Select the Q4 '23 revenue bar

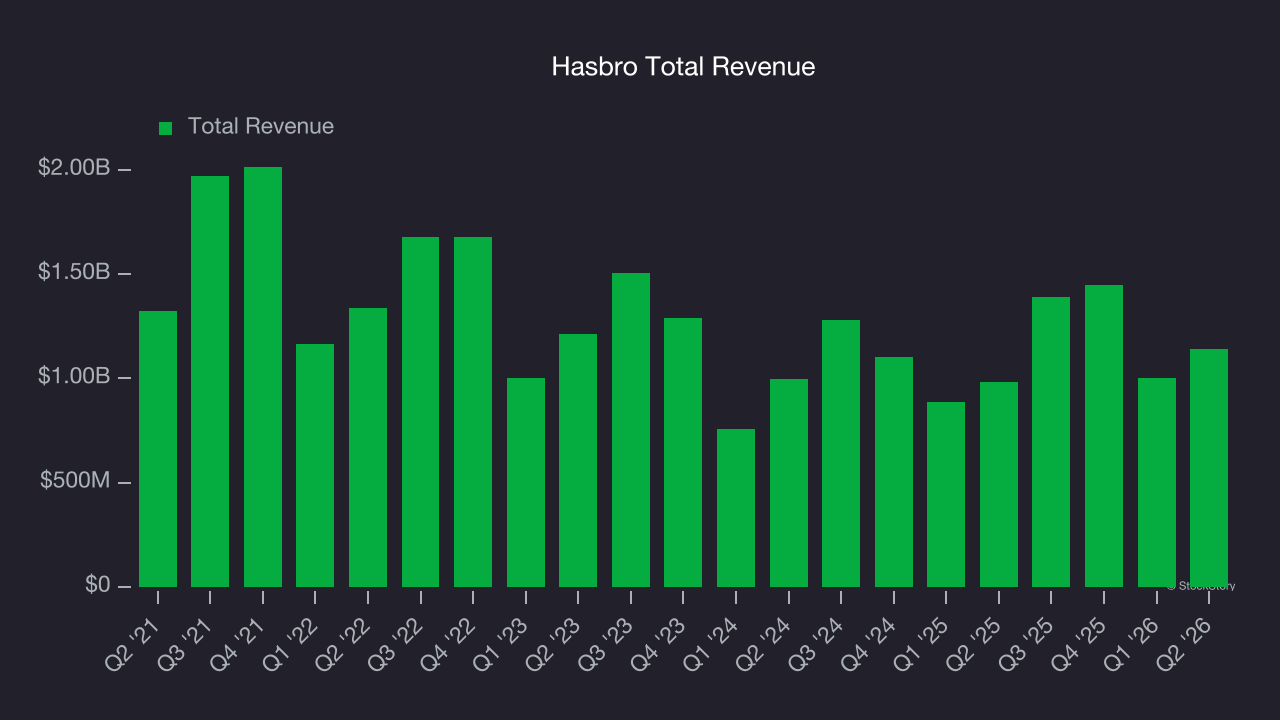click(x=683, y=452)
